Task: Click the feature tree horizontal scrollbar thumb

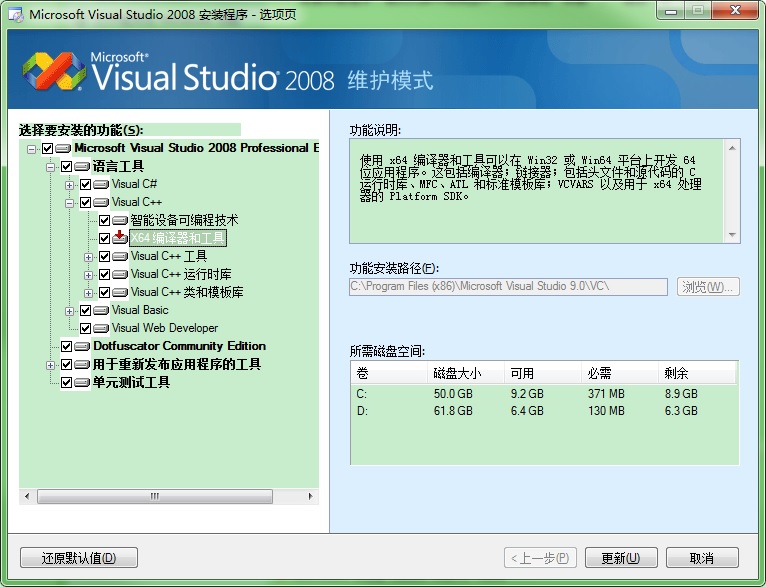Action: pyautogui.click(x=155, y=497)
